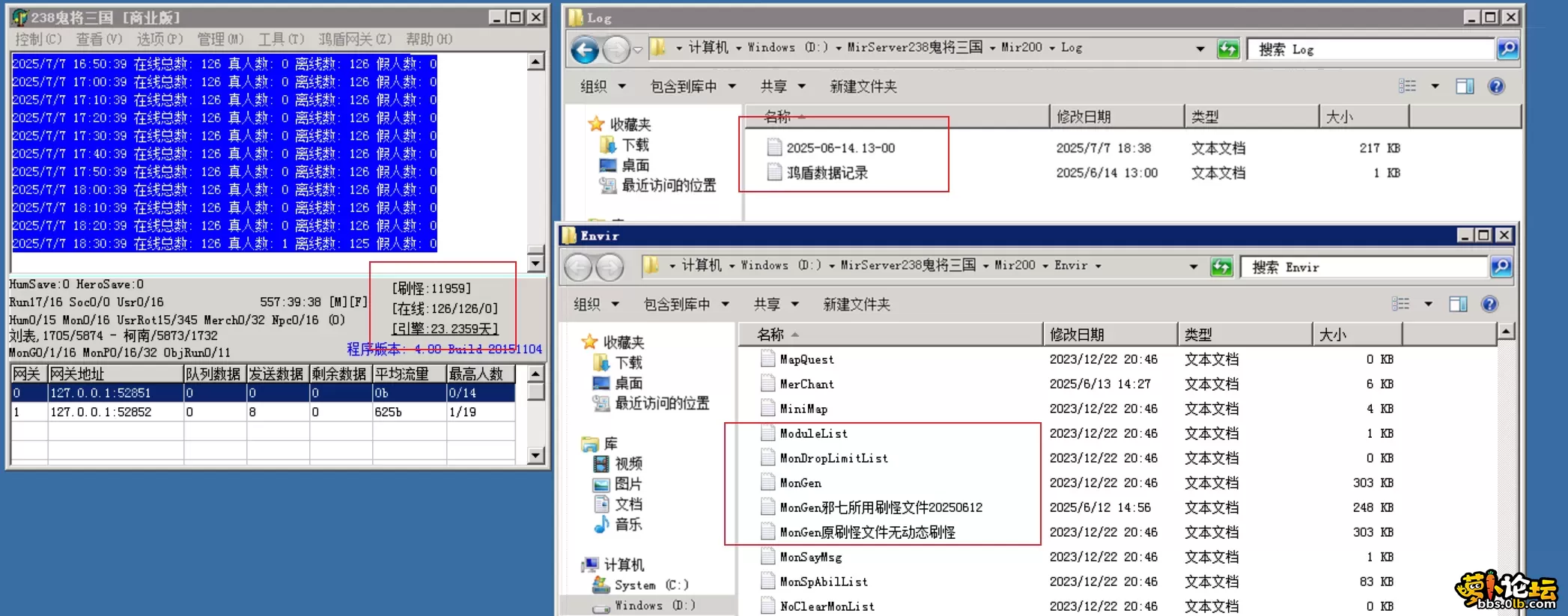
Task: Click the 搜索 Log search field
Action: click(1372, 49)
